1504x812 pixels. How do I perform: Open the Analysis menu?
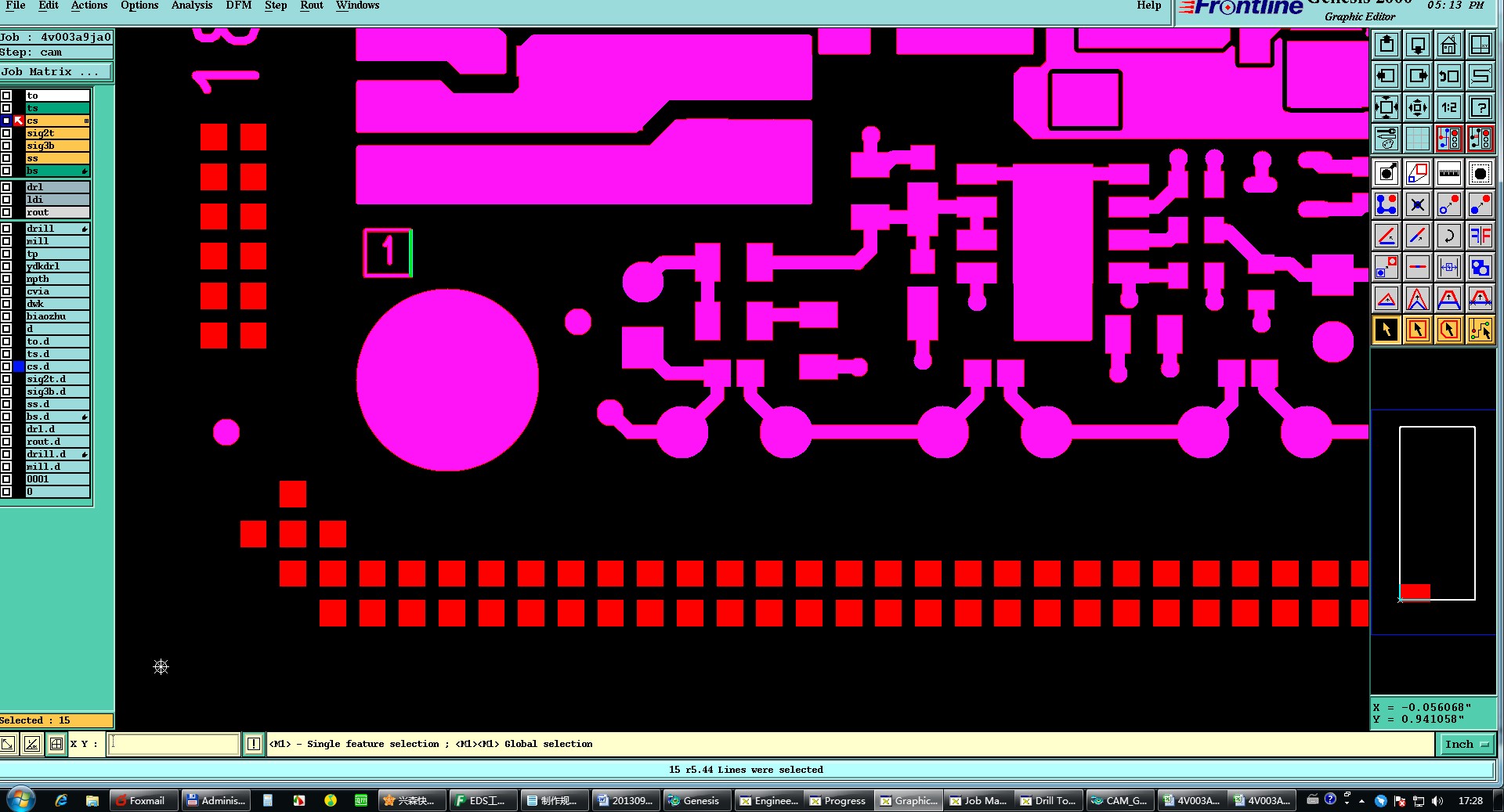coord(192,5)
